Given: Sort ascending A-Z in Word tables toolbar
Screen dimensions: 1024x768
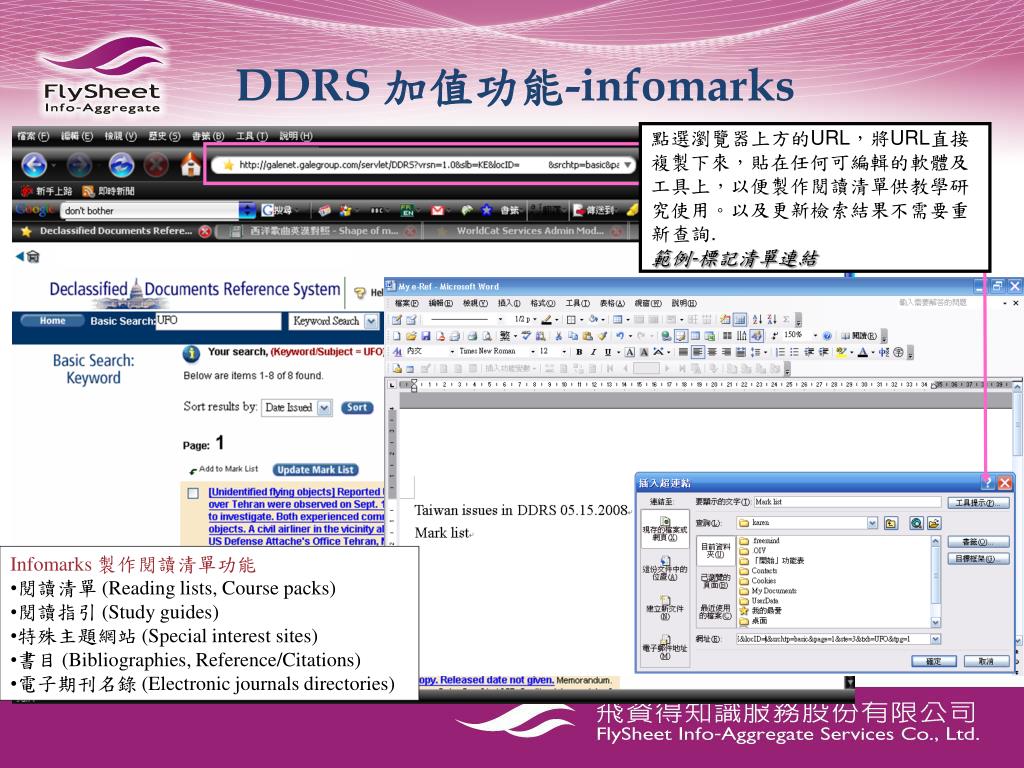Looking at the screenshot, I should [757, 319].
